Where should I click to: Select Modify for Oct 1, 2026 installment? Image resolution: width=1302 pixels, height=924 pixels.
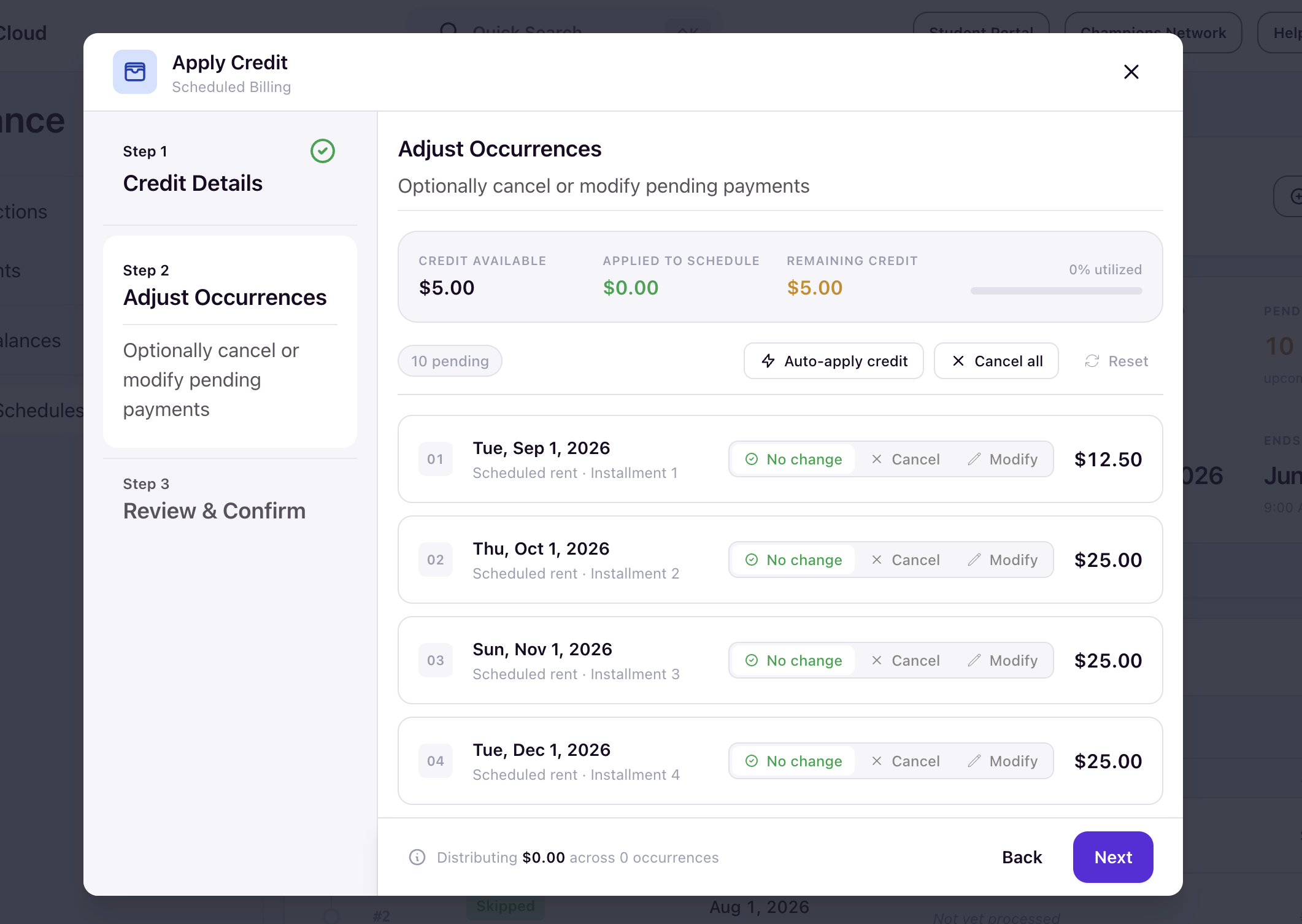coord(1003,560)
